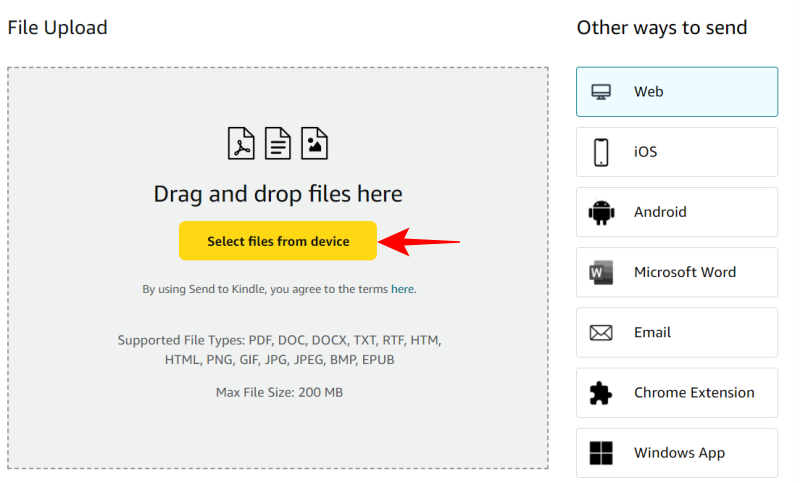Open the Chrome Extension option
Viewport: 800px width, 483px height.
(x=677, y=393)
